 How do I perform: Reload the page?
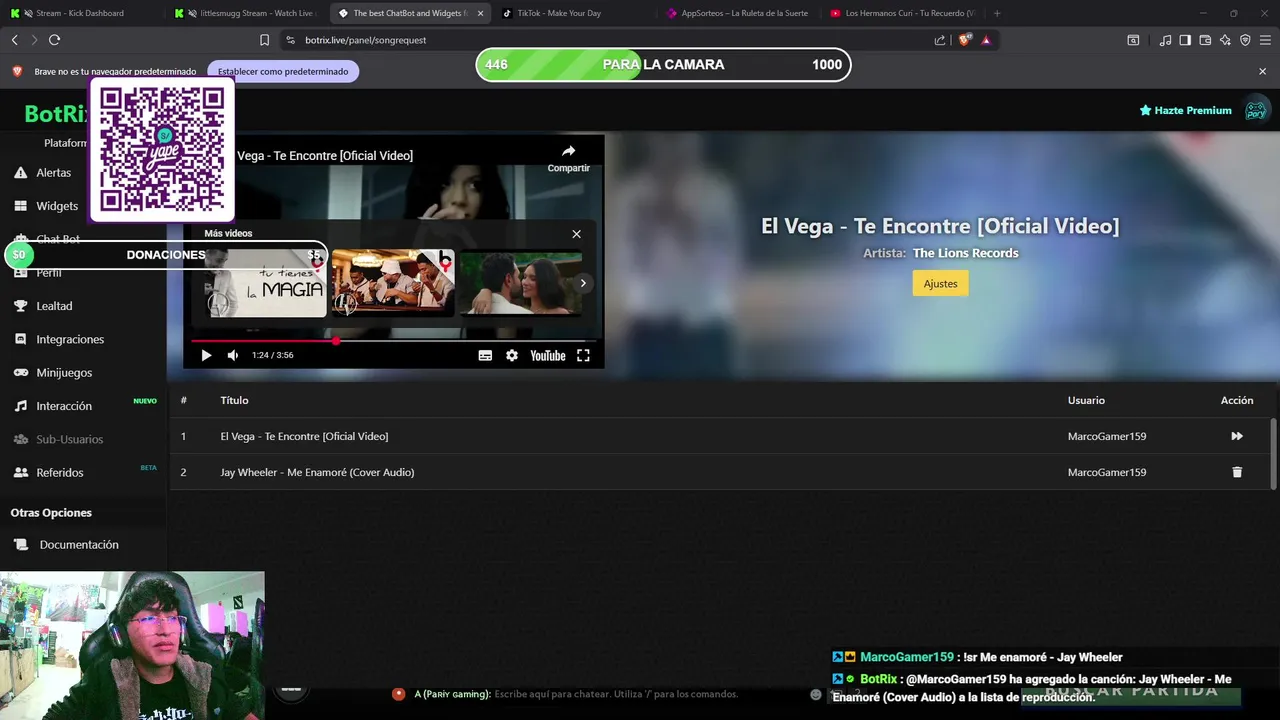(x=54, y=40)
